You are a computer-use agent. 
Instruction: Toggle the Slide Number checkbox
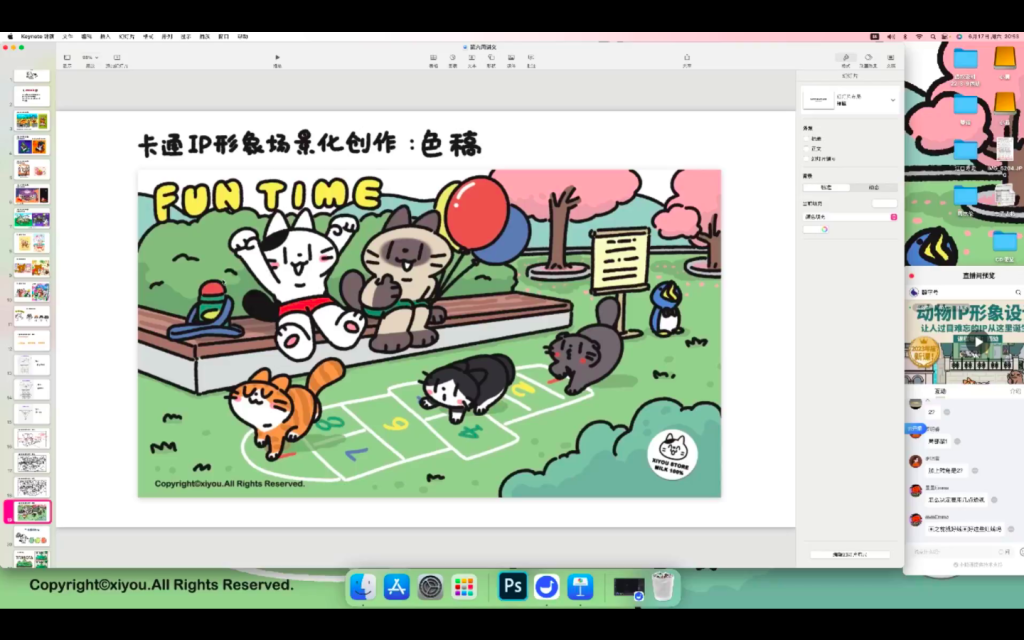click(x=806, y=159)
